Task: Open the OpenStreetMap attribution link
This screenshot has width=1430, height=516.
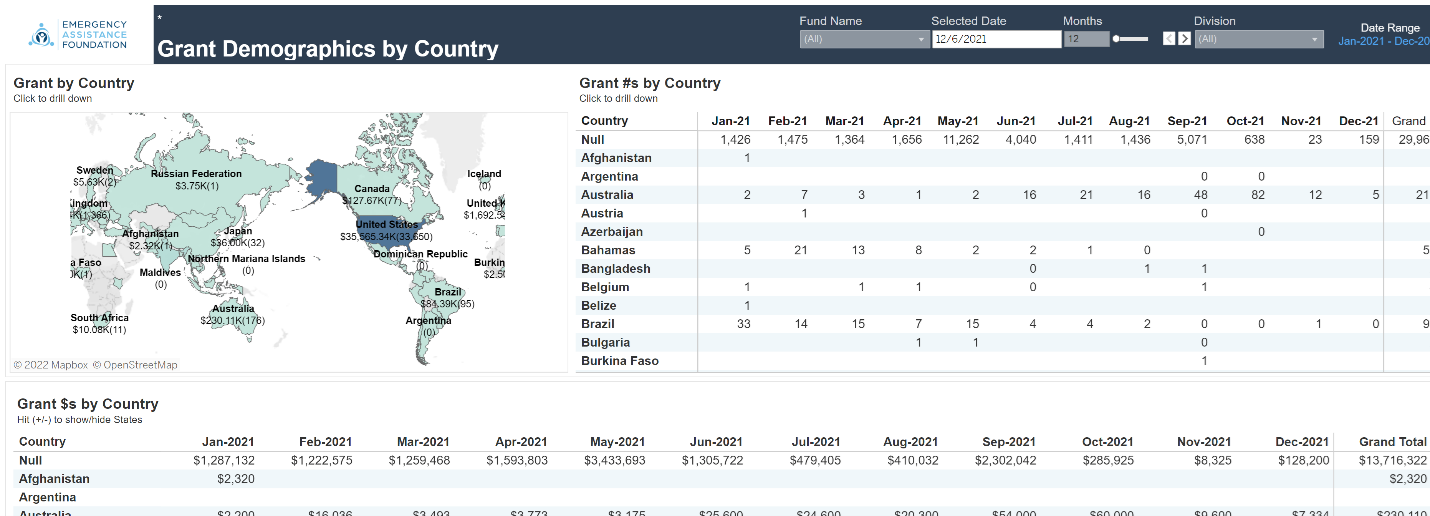Action: (x=137, y=365)
